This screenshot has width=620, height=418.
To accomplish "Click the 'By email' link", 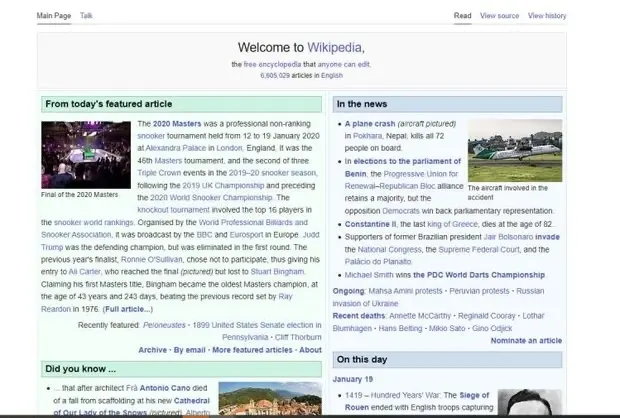I will click(188, 350).
